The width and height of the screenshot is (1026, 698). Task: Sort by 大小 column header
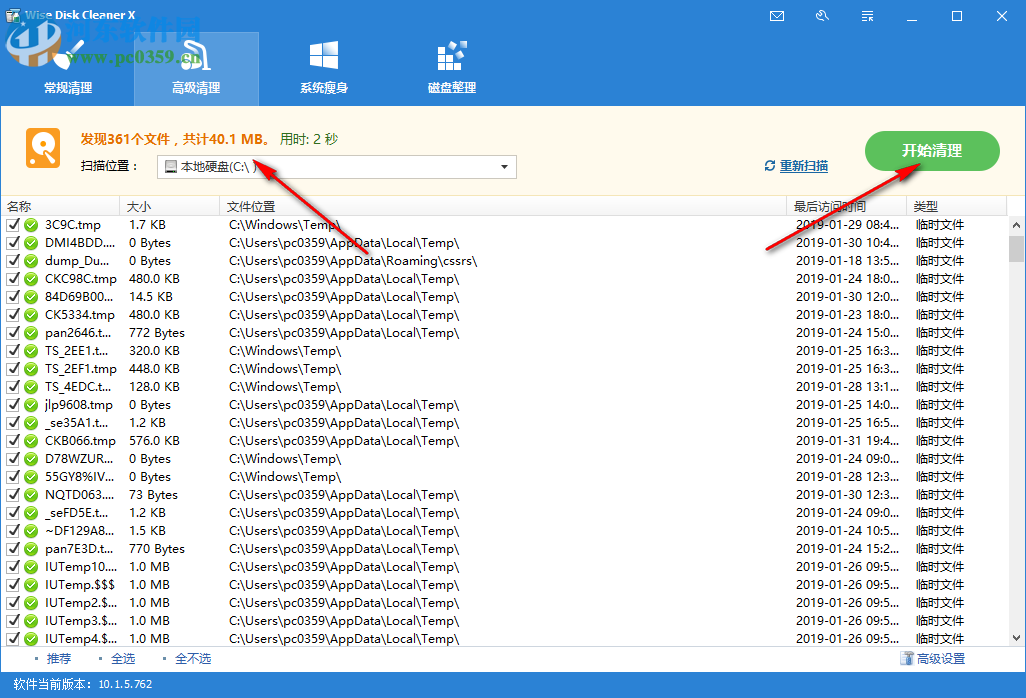click(169, 207)
